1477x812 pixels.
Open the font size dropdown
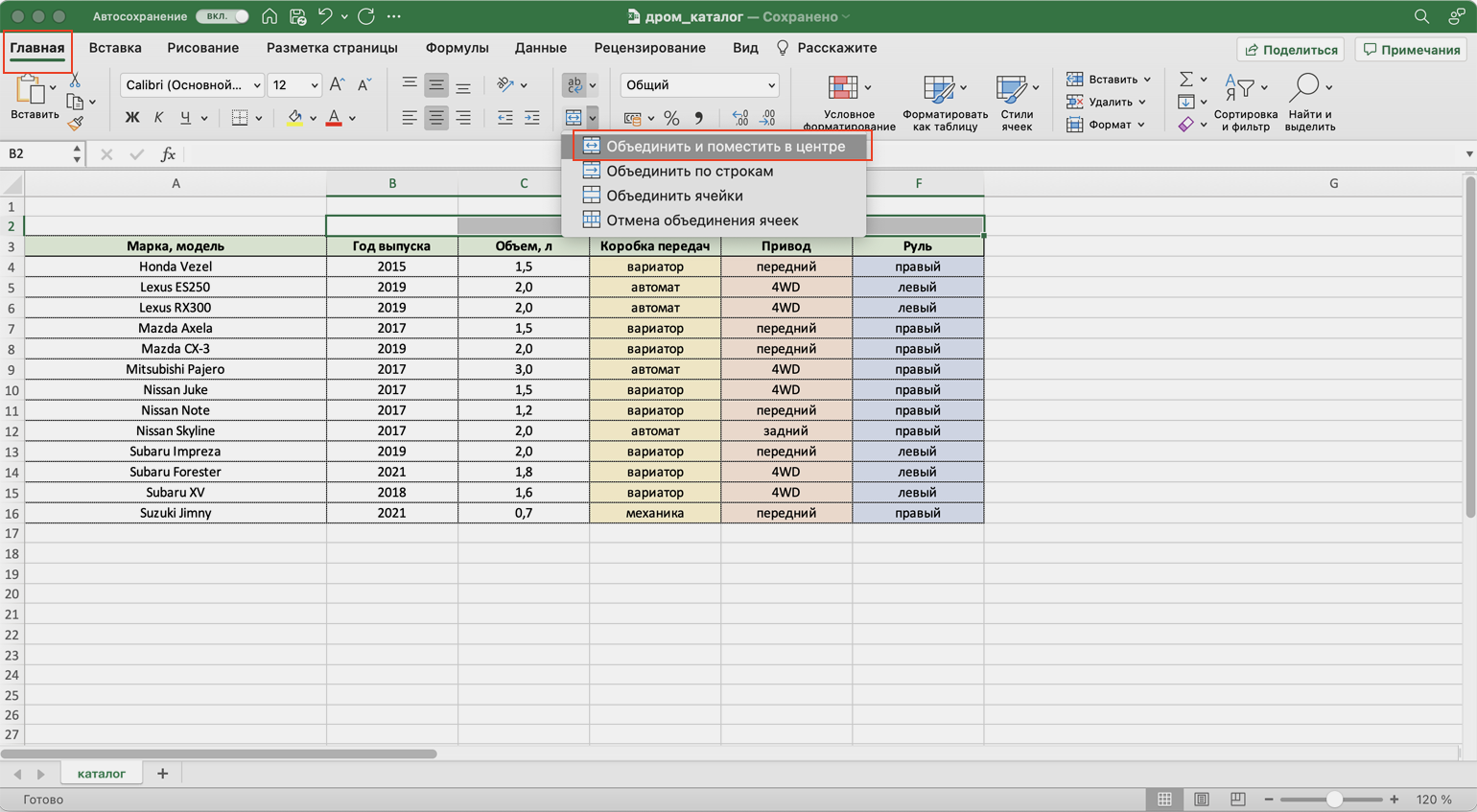294,85
